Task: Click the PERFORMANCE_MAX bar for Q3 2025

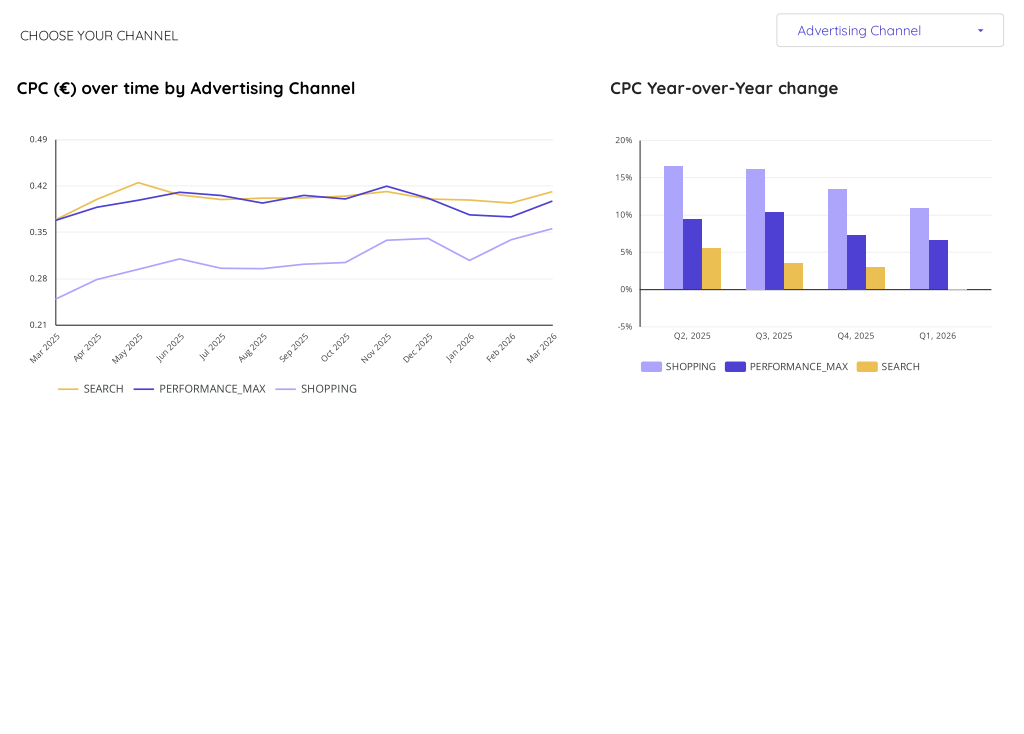Action: (774, 250)
